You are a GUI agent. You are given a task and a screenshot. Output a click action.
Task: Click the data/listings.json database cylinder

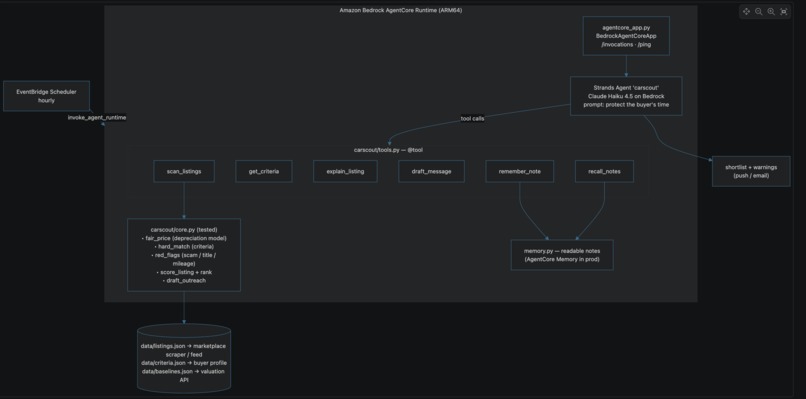184,358
